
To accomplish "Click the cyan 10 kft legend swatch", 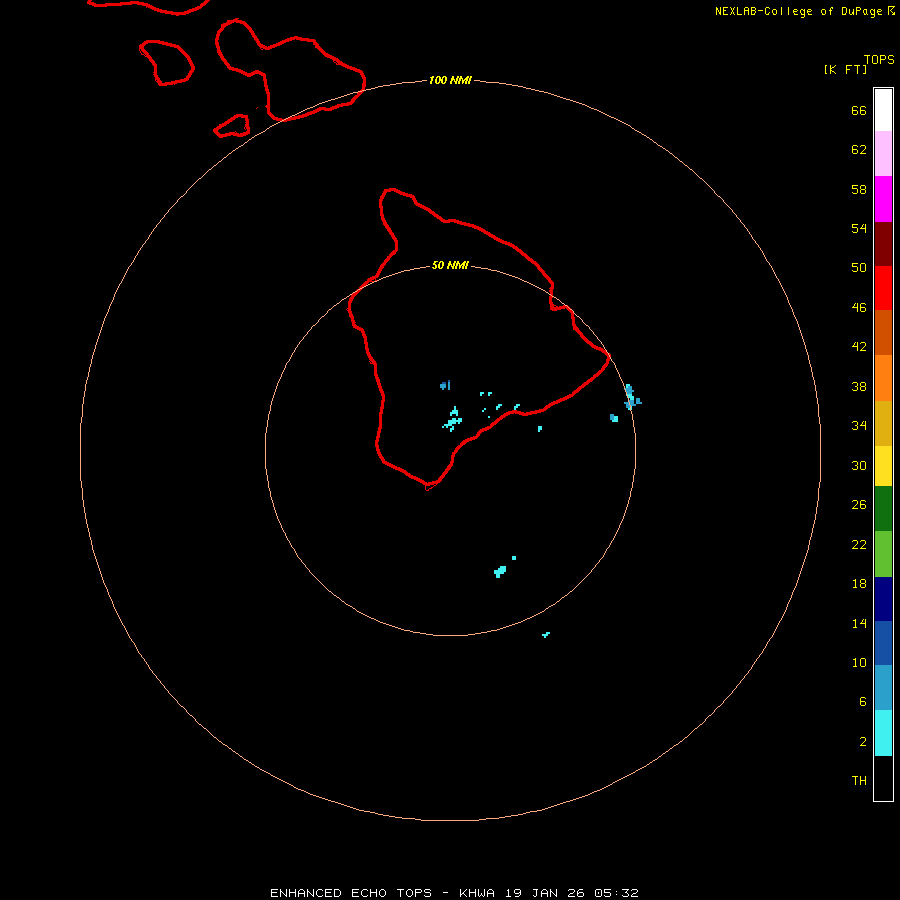I will pyautogui.click(x=883, y=733).
